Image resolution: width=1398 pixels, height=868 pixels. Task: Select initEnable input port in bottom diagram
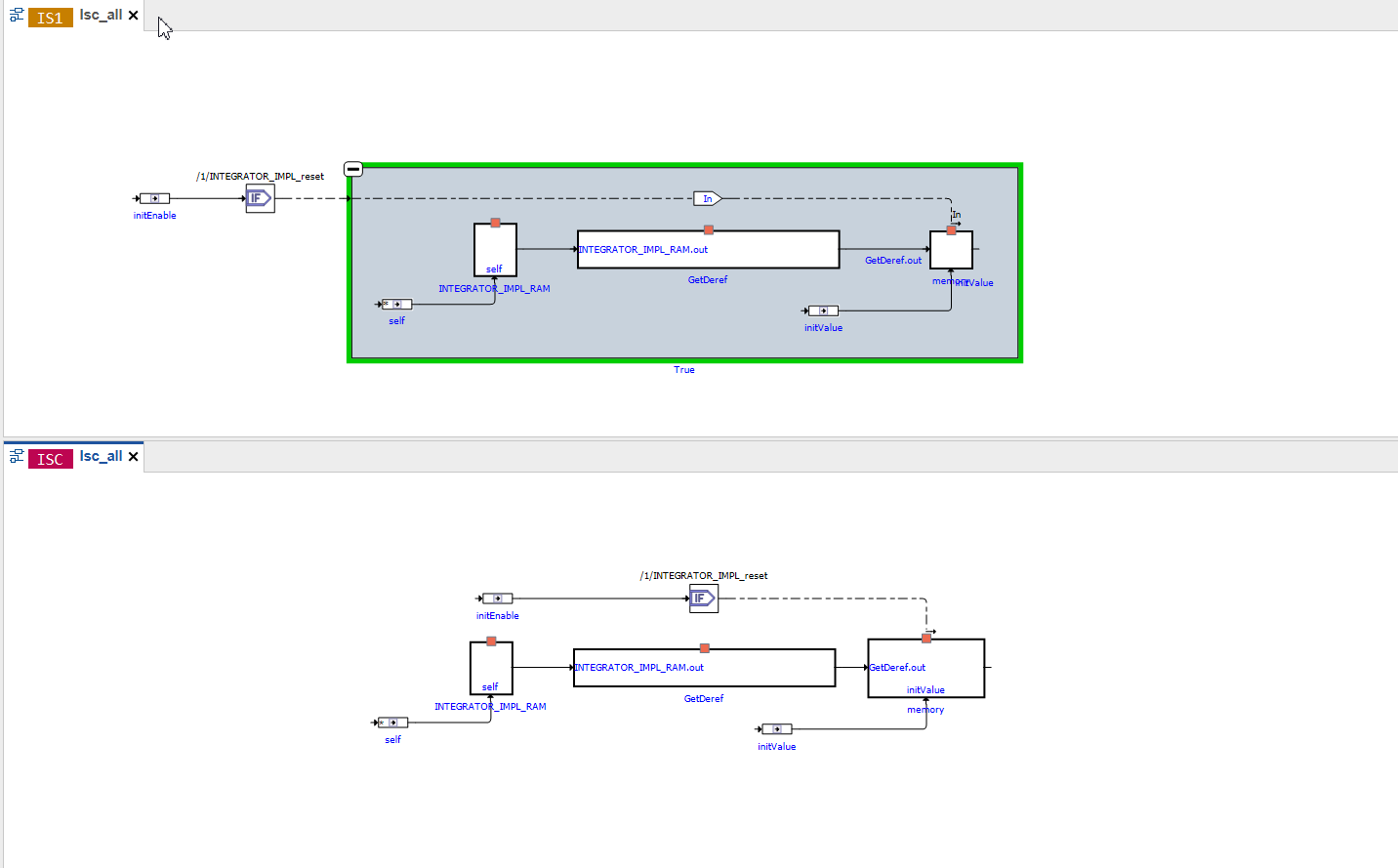pyautogui.click(x=497, y=599)
